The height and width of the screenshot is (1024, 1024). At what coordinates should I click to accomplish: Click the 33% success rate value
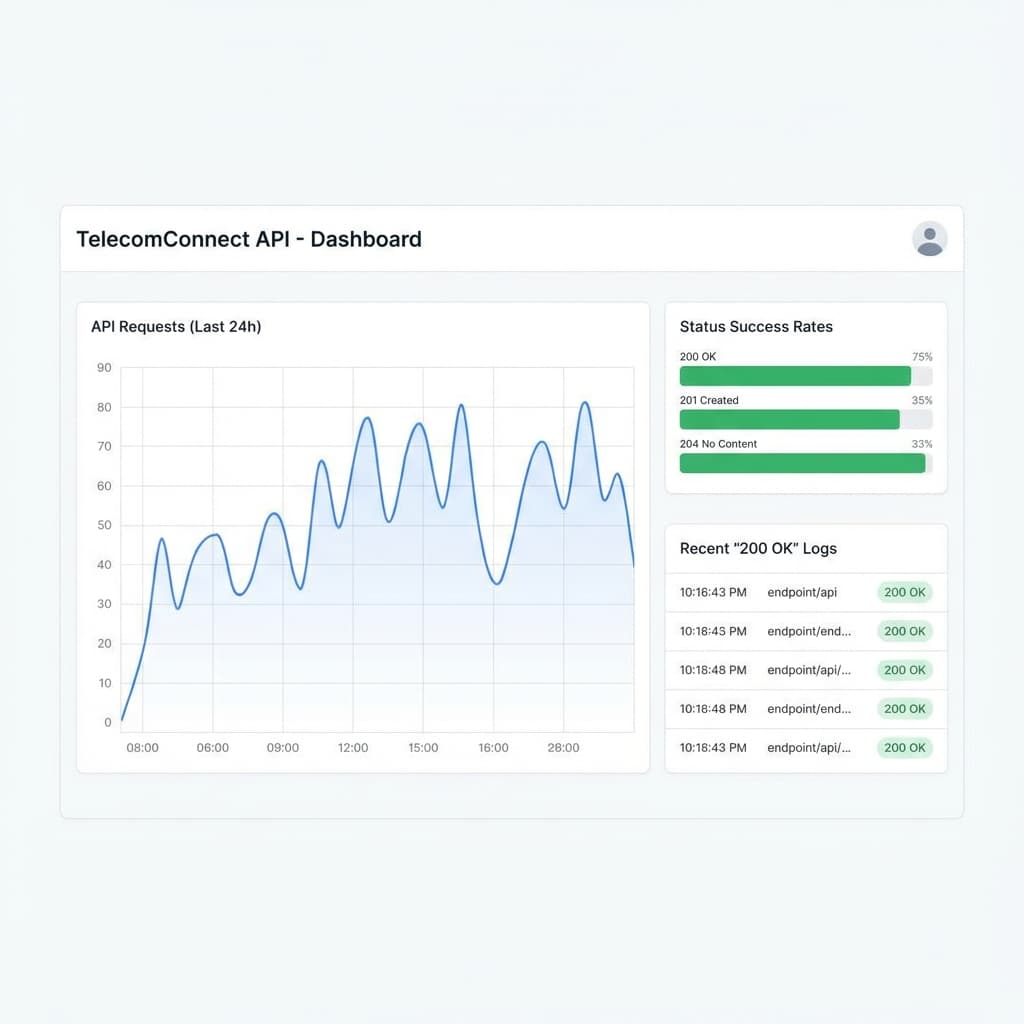point(922,444)
